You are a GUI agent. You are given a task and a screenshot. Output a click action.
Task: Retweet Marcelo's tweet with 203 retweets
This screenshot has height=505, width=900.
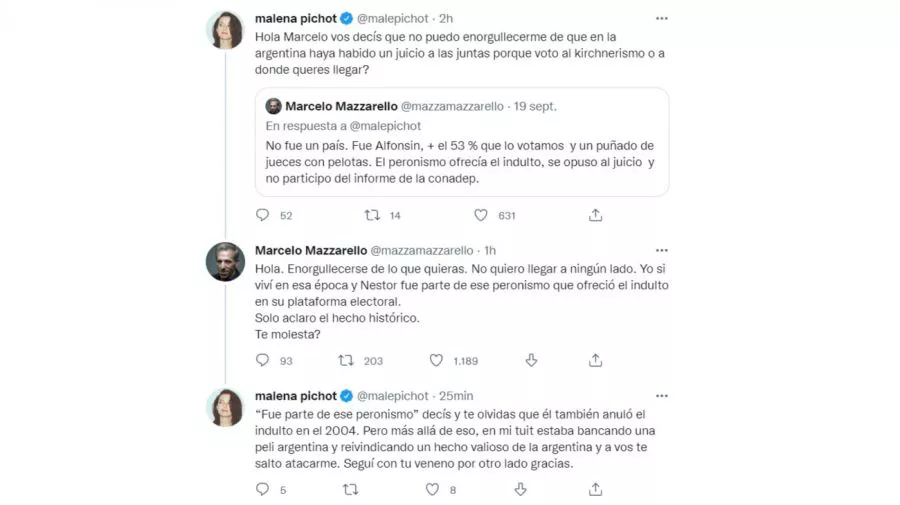[347, 360]
